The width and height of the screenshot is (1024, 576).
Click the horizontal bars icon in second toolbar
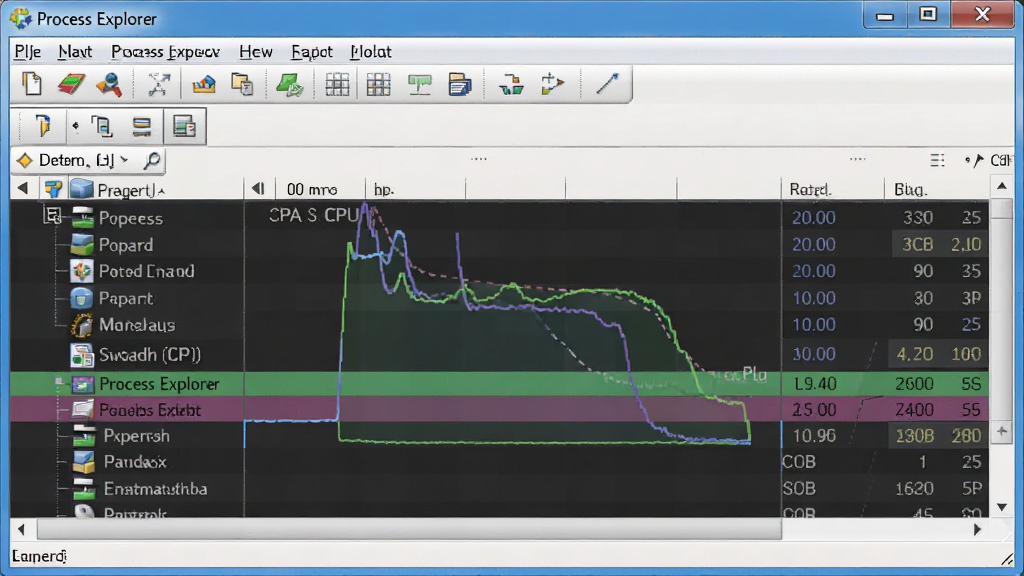click(142, 126)
